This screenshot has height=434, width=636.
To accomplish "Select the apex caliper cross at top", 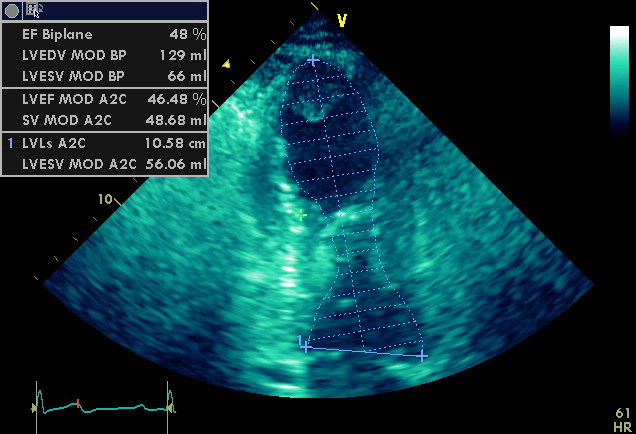I will coord(313,61).
